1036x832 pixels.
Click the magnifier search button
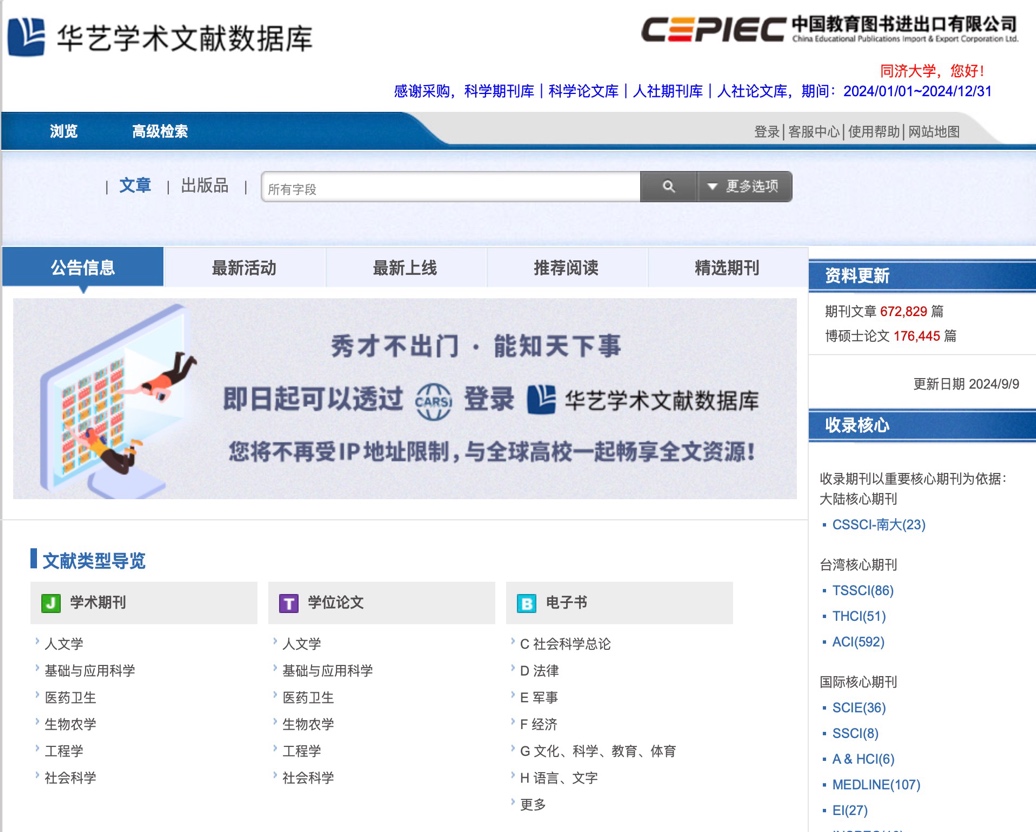pyautogui.click(x=668, y=187)
